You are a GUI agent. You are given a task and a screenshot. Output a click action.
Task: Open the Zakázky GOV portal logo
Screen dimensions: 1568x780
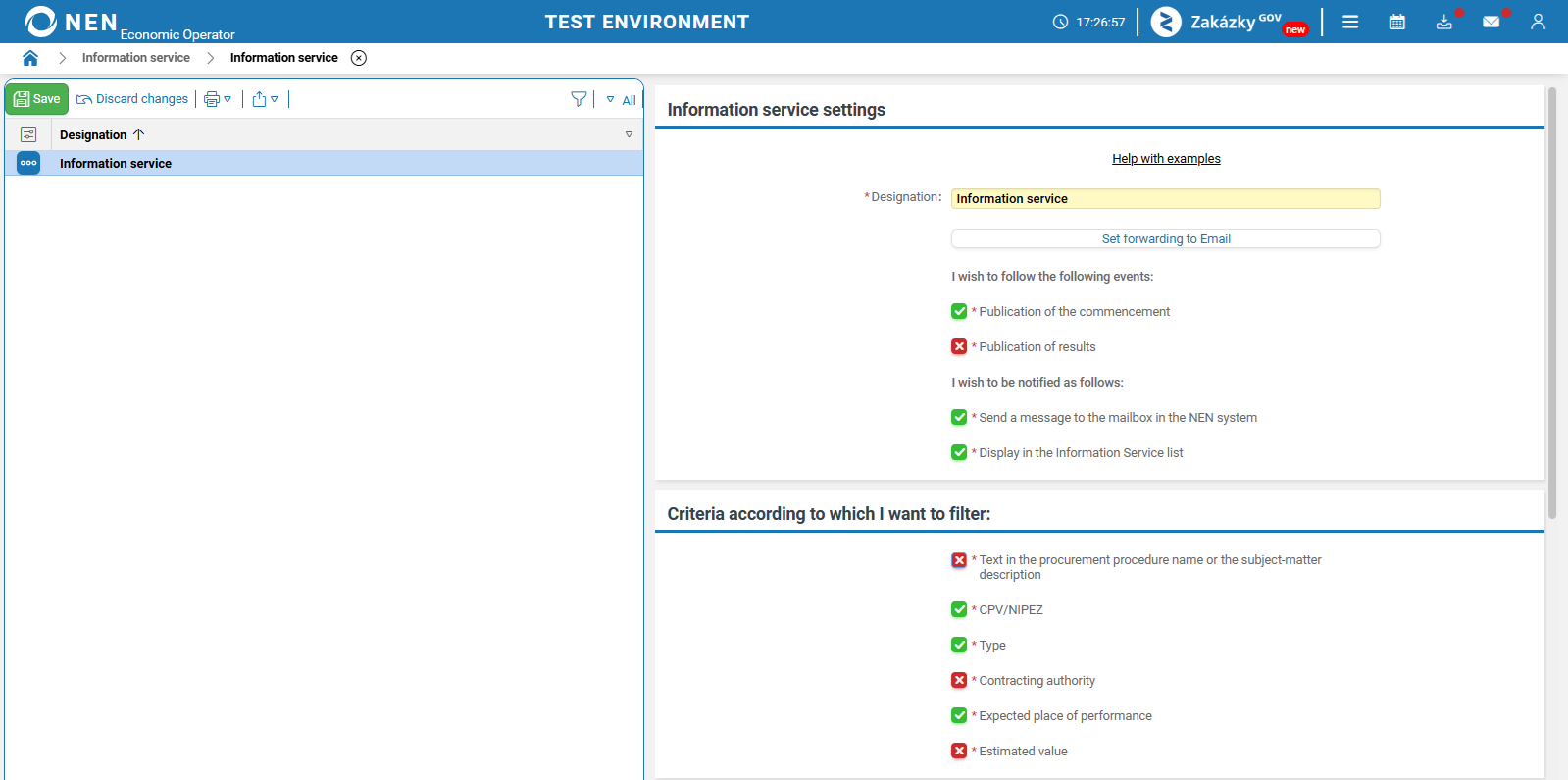1216,22
